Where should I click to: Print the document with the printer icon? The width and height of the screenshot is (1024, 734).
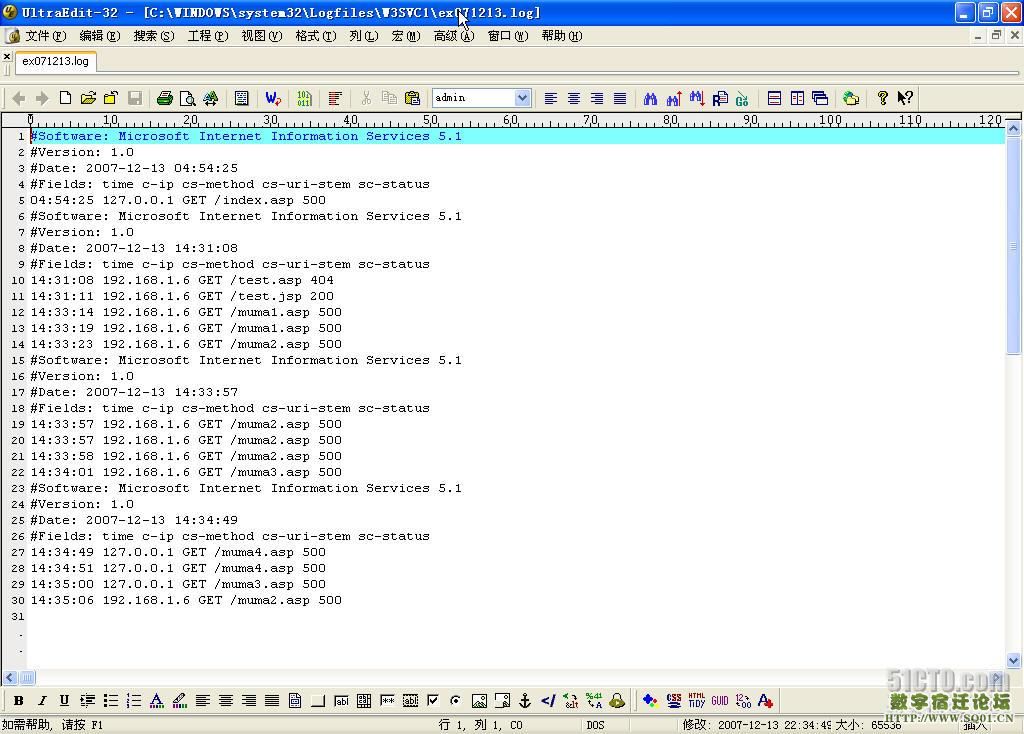tap(165, 98)
